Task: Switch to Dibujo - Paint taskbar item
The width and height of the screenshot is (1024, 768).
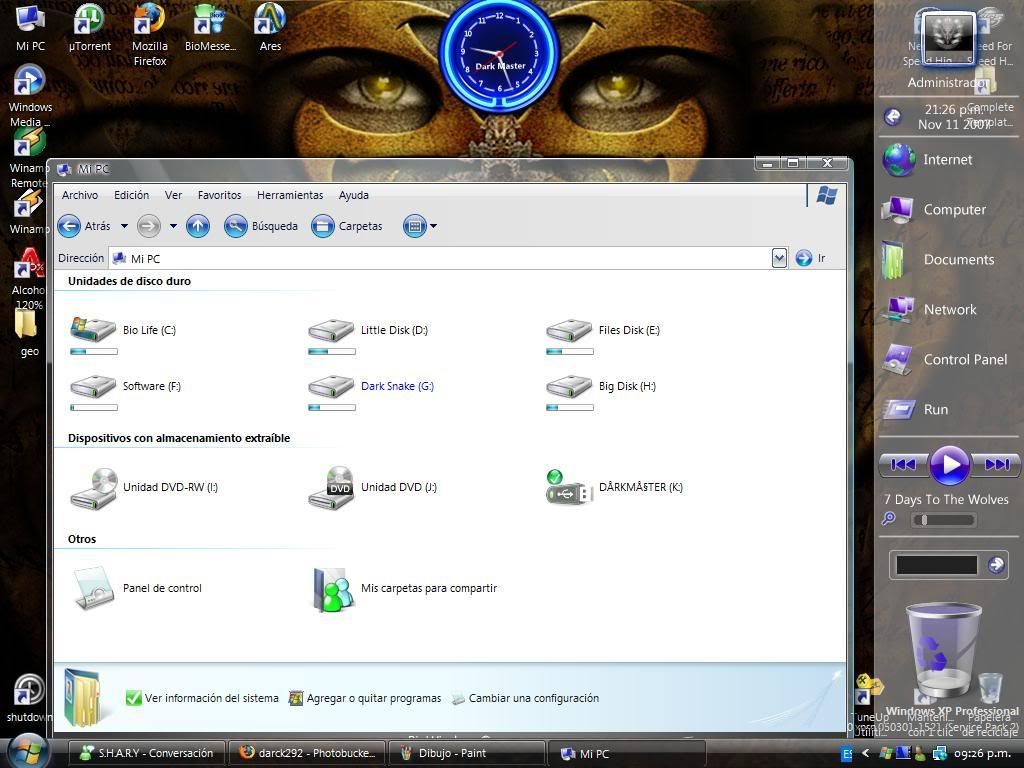Action: click(467, 753)
